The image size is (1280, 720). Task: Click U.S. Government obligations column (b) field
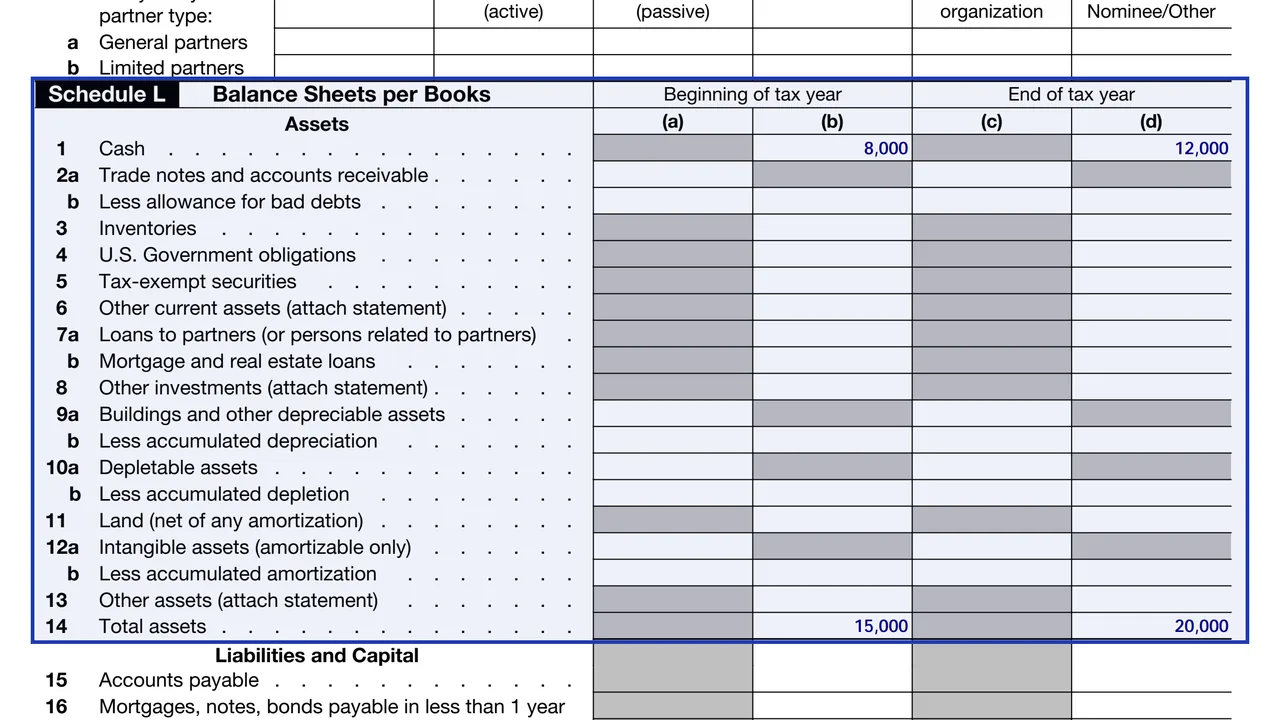point(832,255)
